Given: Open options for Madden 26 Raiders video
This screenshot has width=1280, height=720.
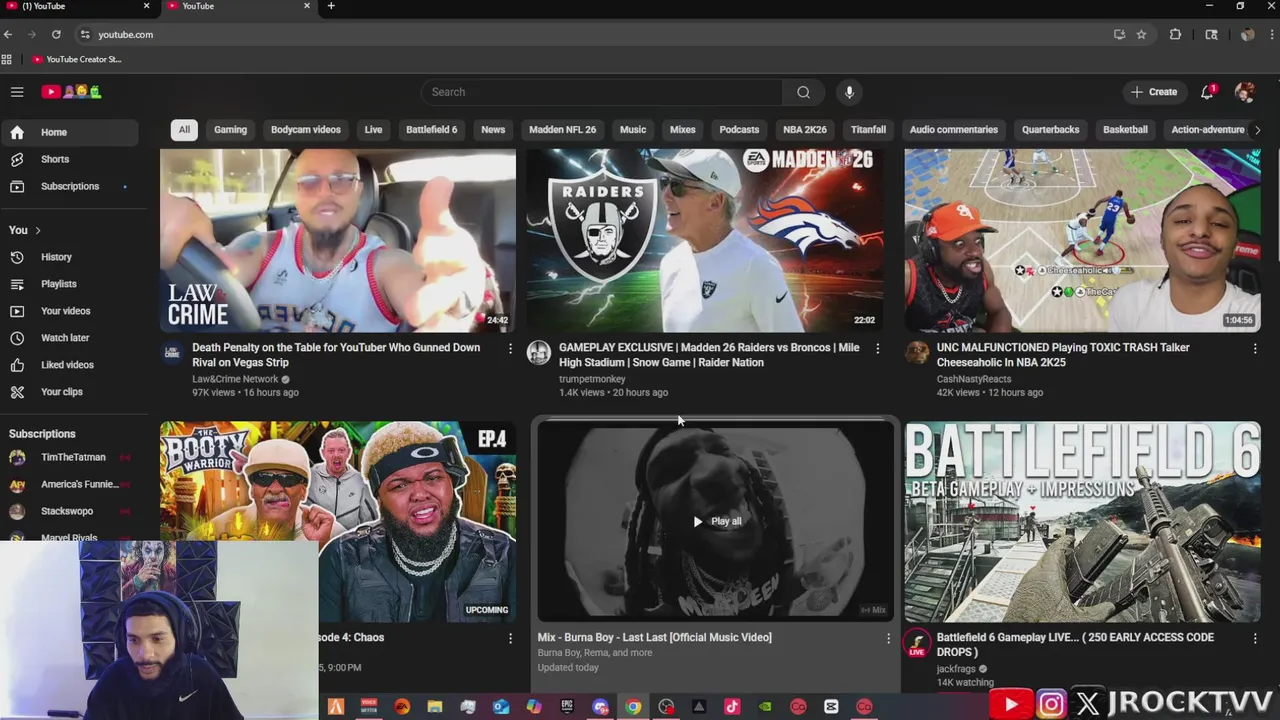Looking at the screenshot, I should tap(878, 349).
